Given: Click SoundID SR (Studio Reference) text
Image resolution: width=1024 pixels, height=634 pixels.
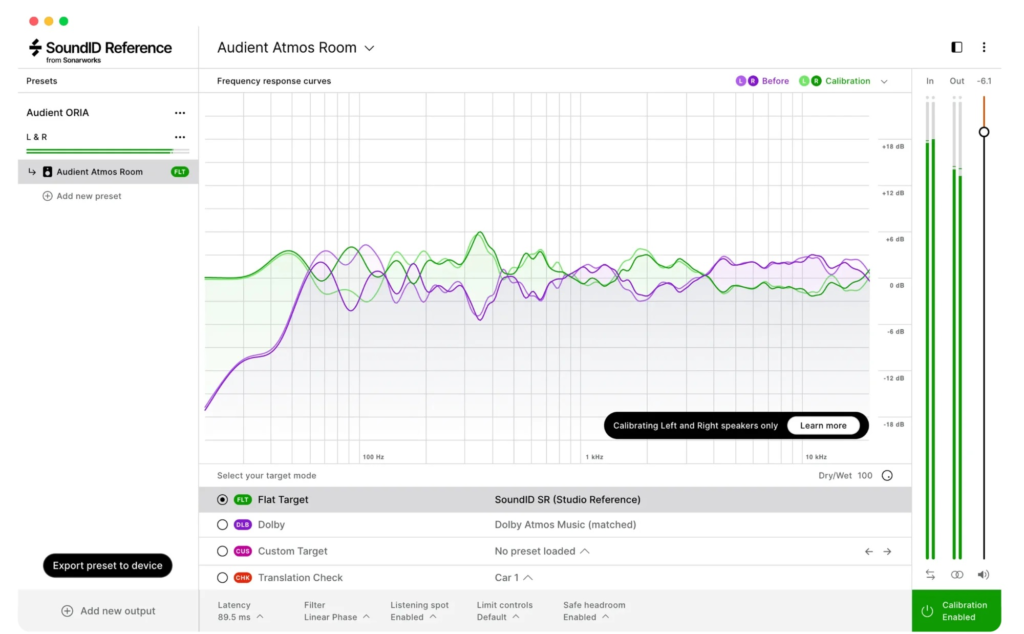Looking at the screenshot, I should click(x=567, y=499).
